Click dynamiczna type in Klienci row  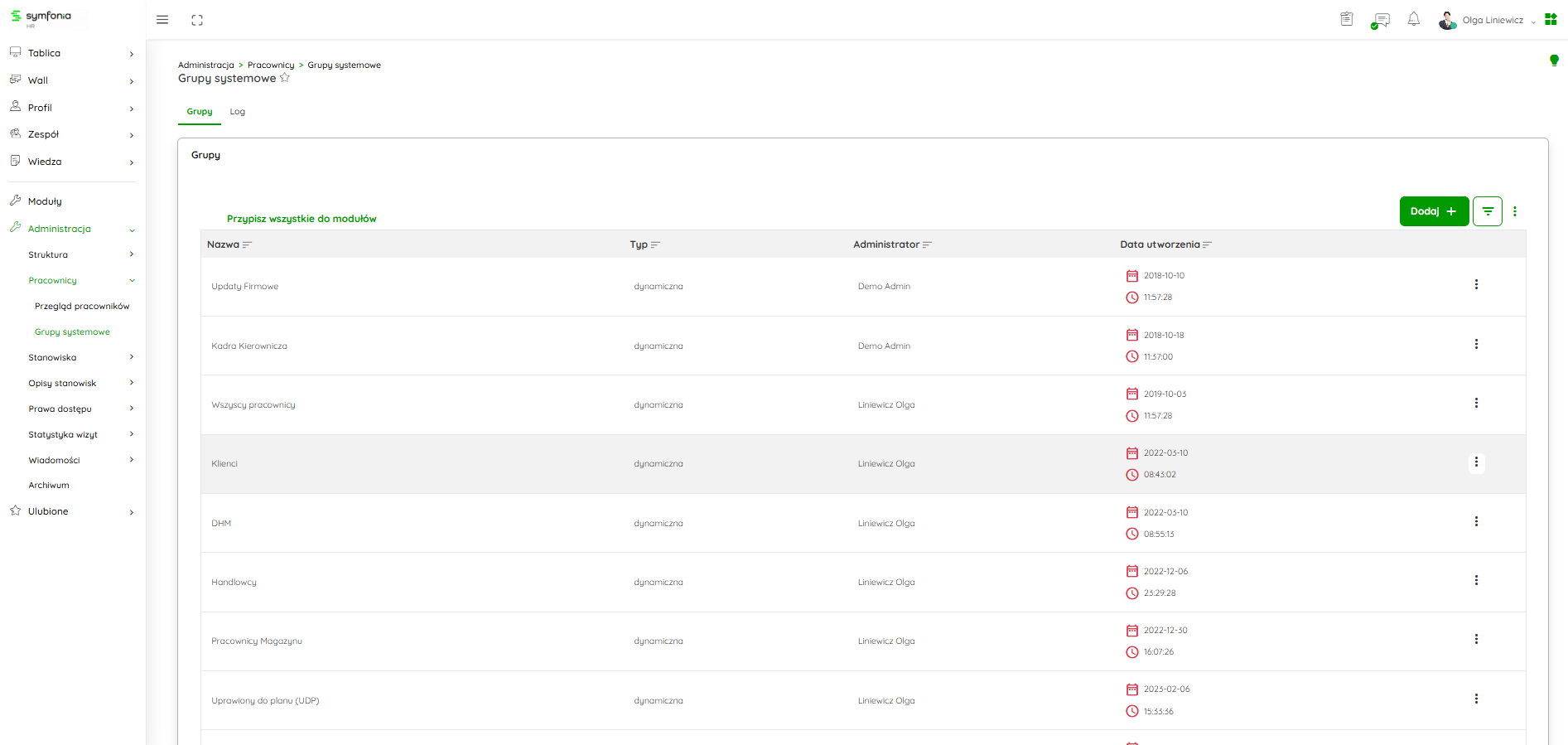pos(659,463)
